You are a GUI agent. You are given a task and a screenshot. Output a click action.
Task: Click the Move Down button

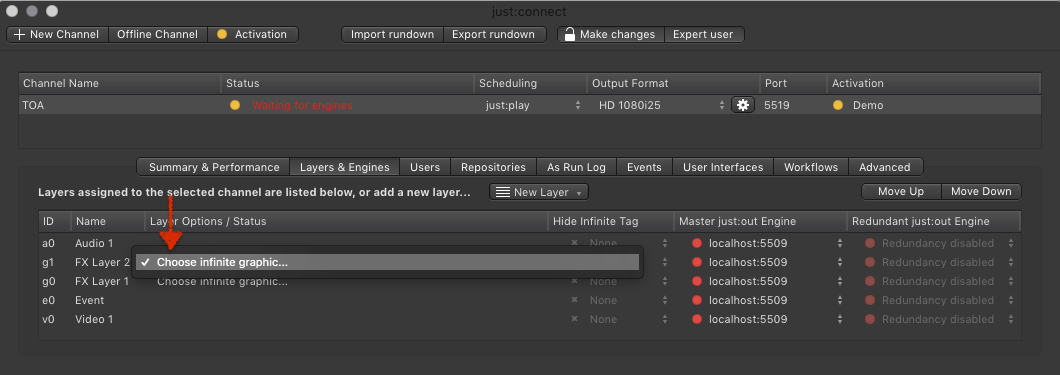point(981,191)
